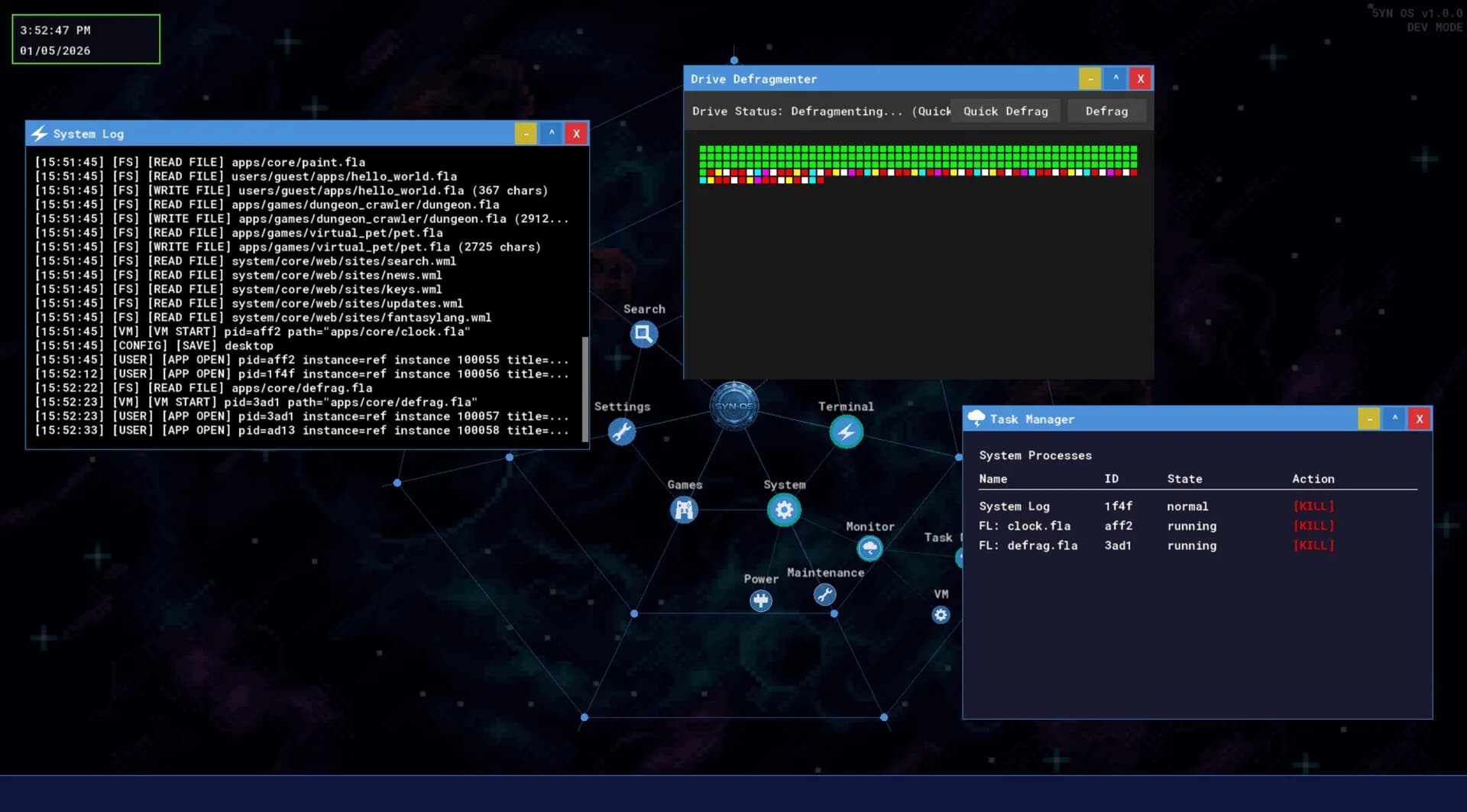Viewport: 1467px width, 812px height.
Task: Click the log line '[CONFIG] [SAVE] desktop'
Action: [x=154, y=345]
